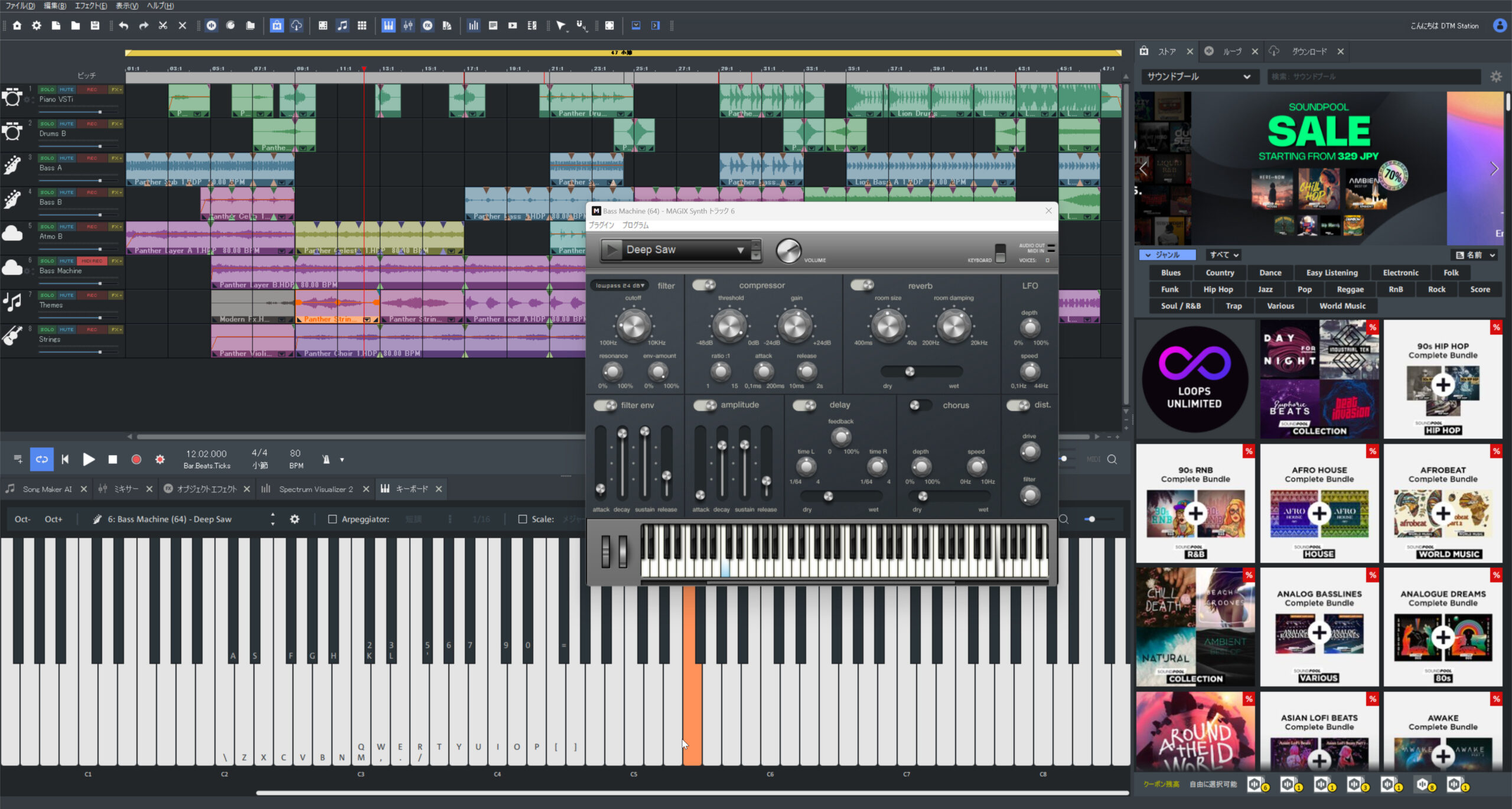The image size is (1512, 809).
Task: Click the Sound Pool panel settings gear
Action: 1495,77
